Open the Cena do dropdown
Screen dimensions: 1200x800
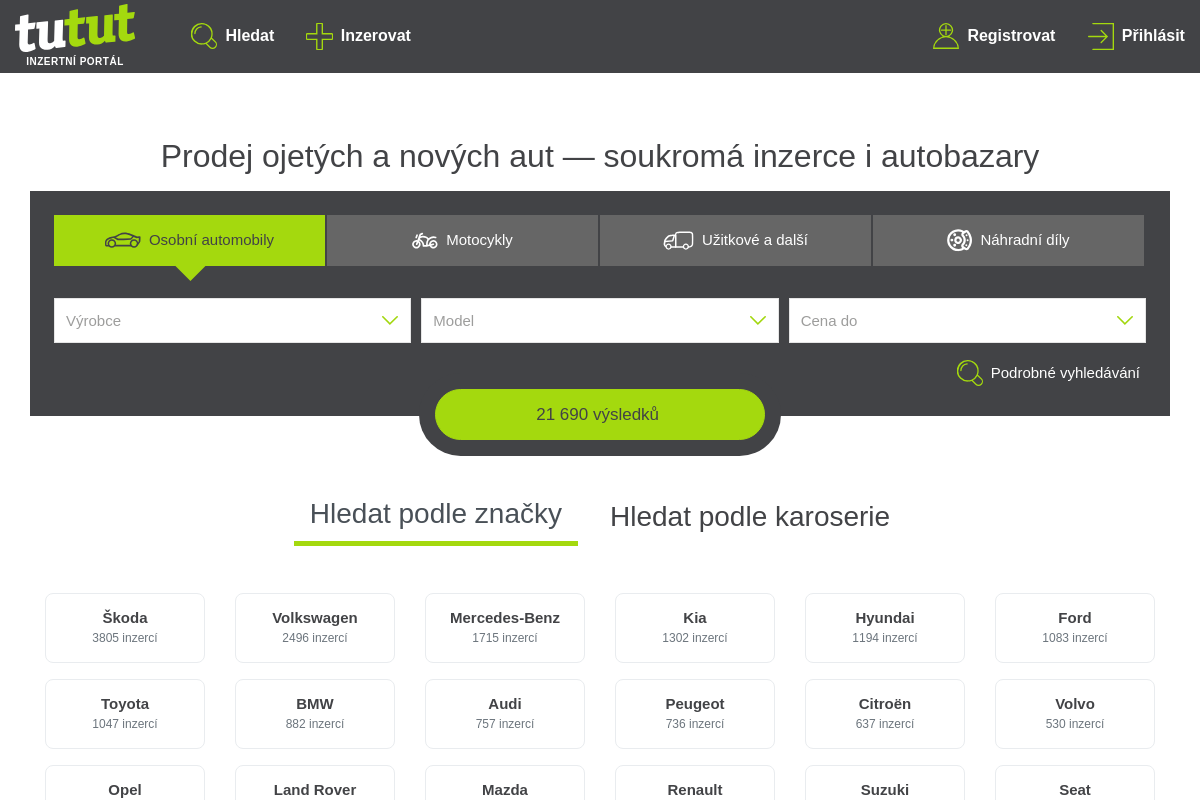pyautogui.click(x=967, y=320)
